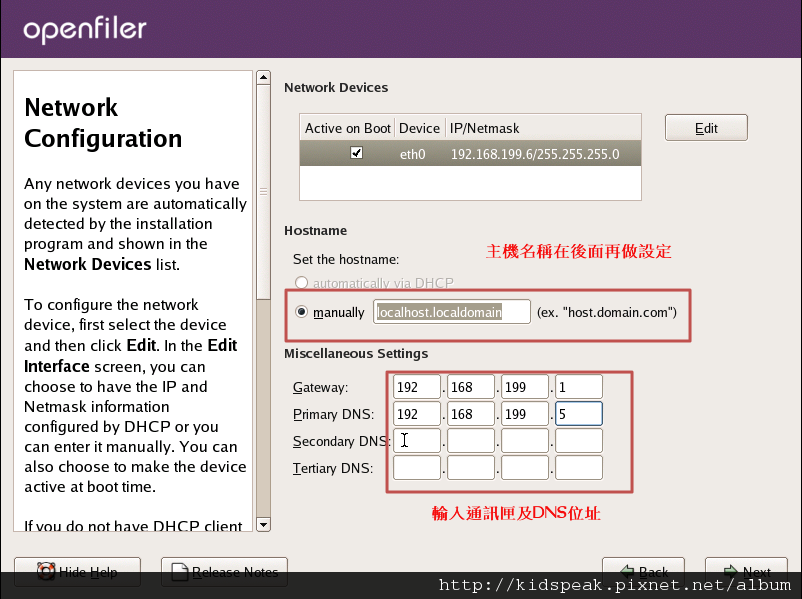Click Primary DNS second octet field

click(x=471, y=414)
